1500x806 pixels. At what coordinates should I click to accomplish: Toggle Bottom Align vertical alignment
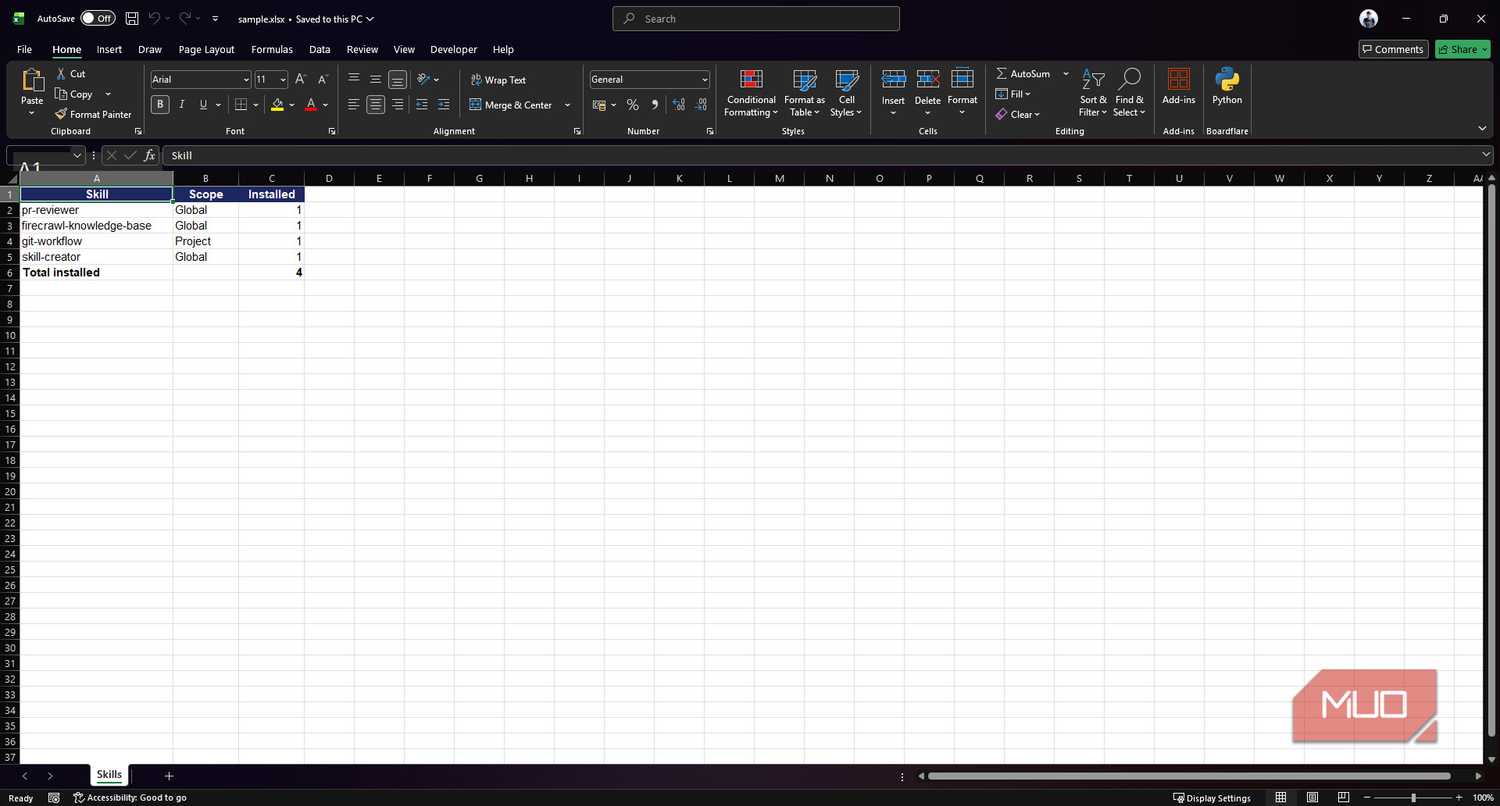[x=397, y=80]
